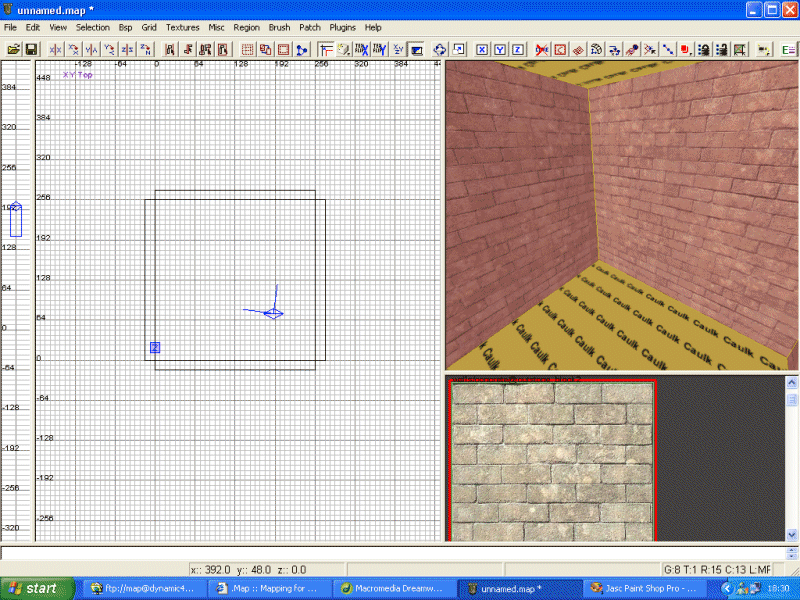Click the Windows Start button
The width and height of the screenshot is (800, 600).
pyautogui.click(x=37, y=588)
